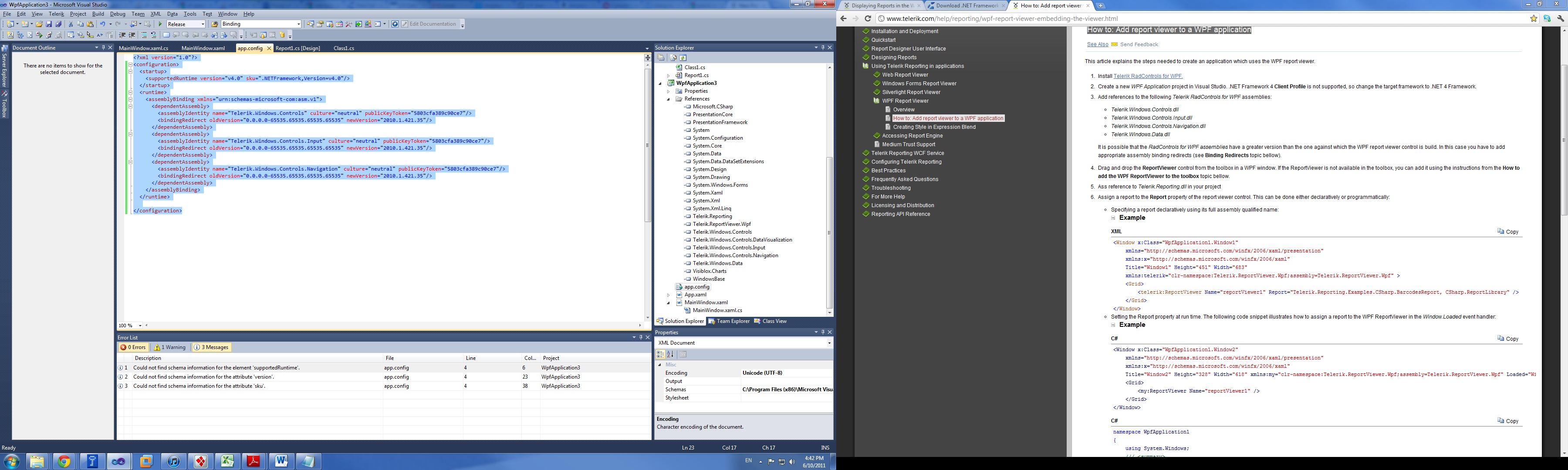Screen dimensions: 1568x470
Task: Click Chrome reload page icon
Action: 868,19
